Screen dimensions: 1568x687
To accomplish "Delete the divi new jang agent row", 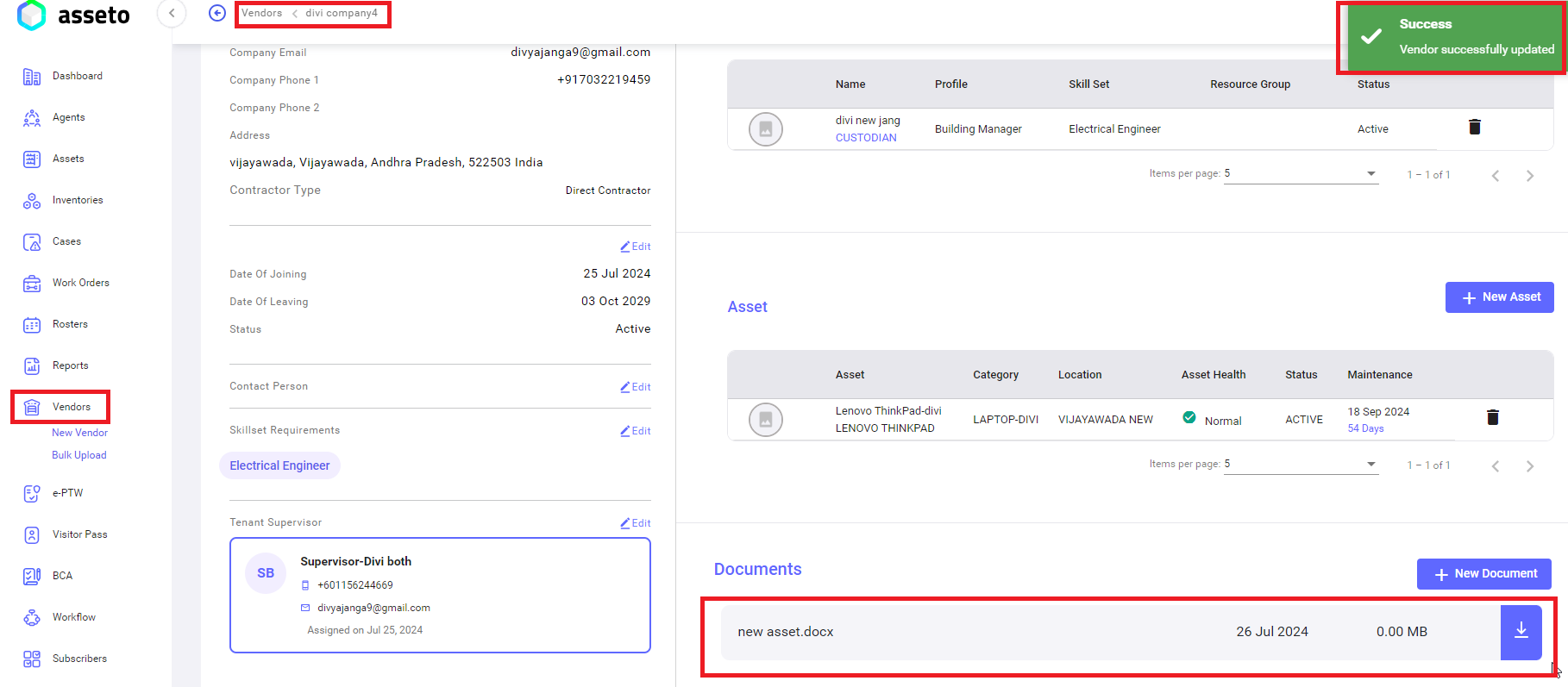I will (x=1474, y=128).
